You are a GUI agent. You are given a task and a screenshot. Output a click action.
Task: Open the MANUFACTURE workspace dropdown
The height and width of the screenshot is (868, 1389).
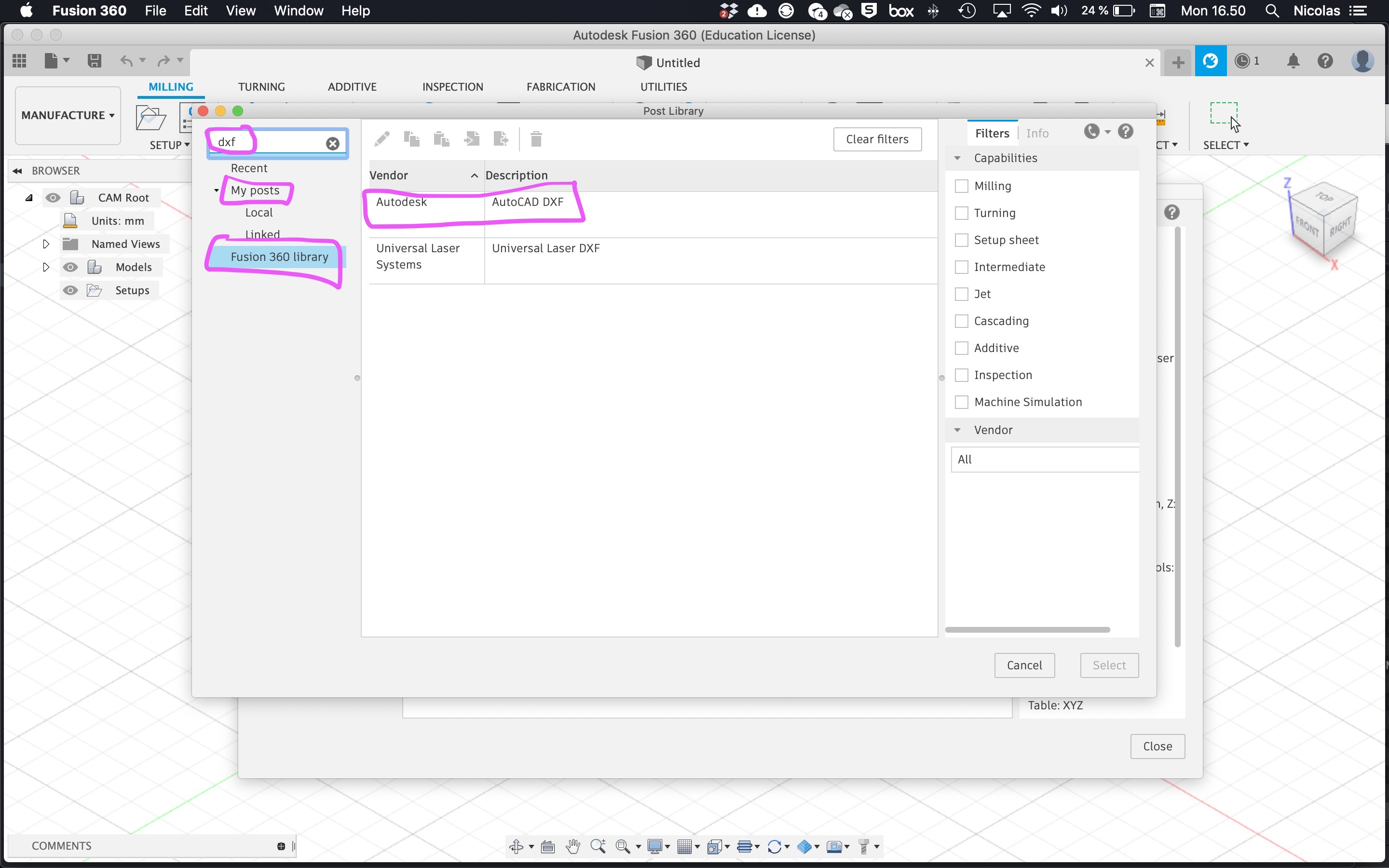68,115
